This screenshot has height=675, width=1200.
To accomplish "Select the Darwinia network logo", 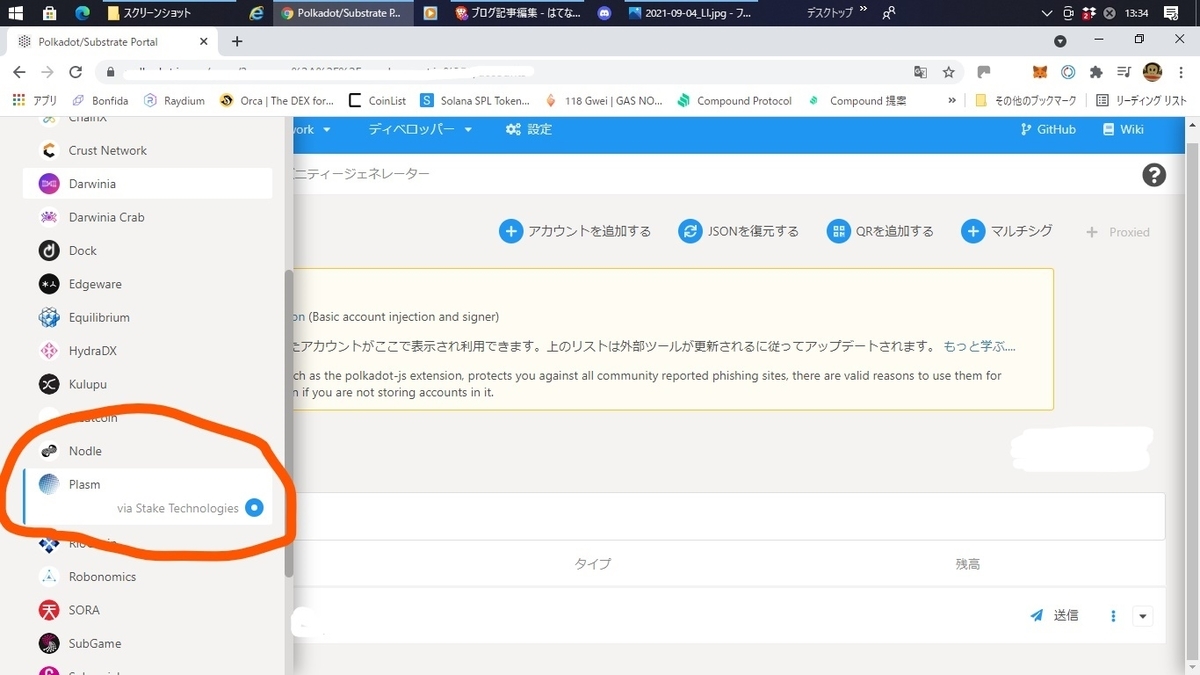I will [49, 184].
